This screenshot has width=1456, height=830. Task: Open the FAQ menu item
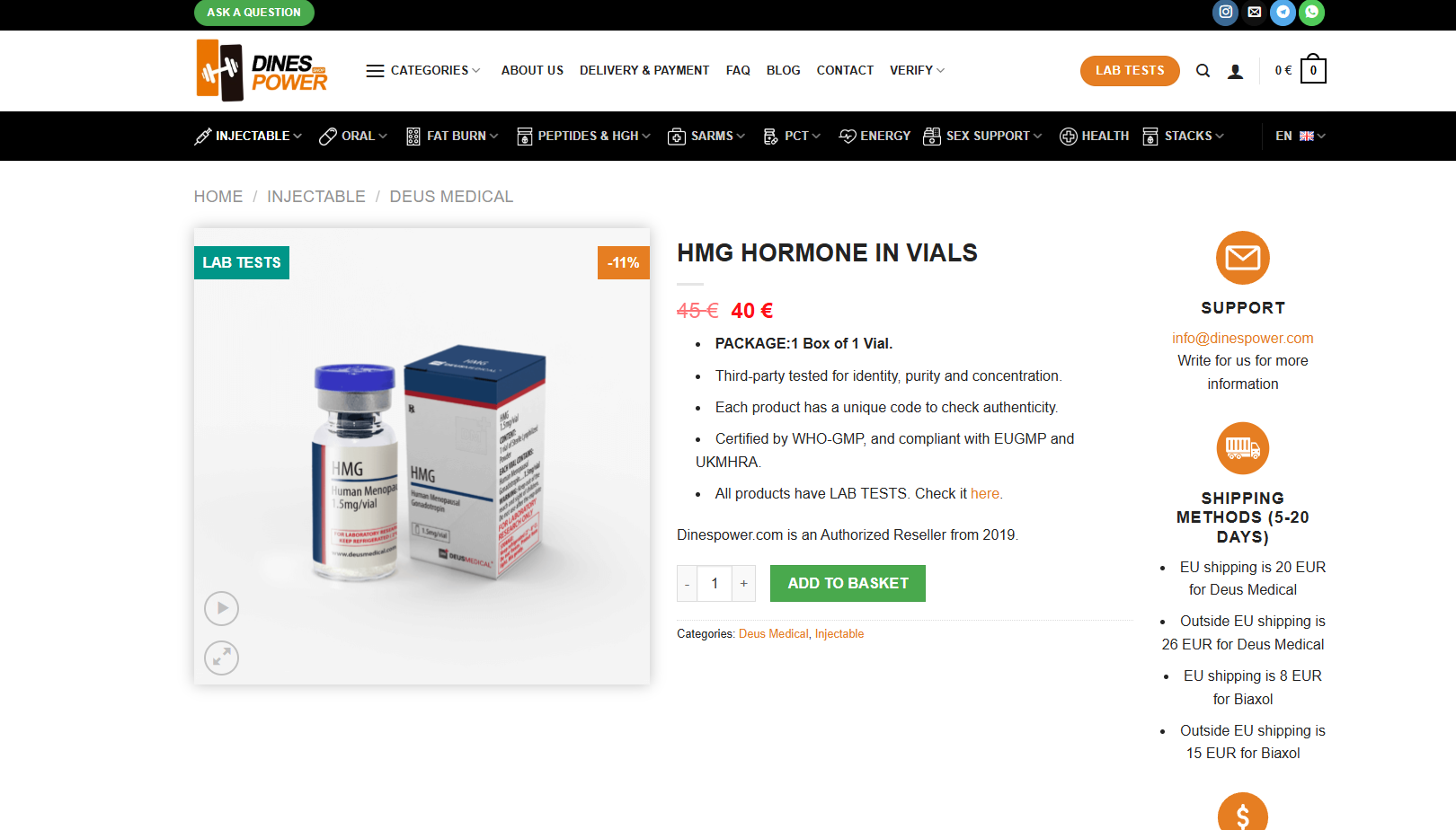(x=738, y=71)
